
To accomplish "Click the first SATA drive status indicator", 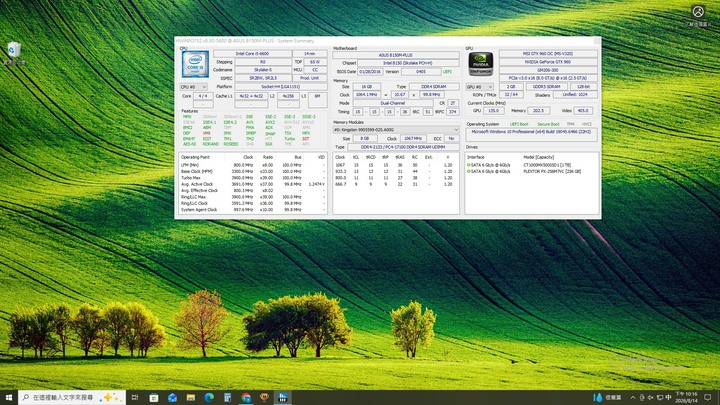I will pyautogui.click(x=468, y=165).
